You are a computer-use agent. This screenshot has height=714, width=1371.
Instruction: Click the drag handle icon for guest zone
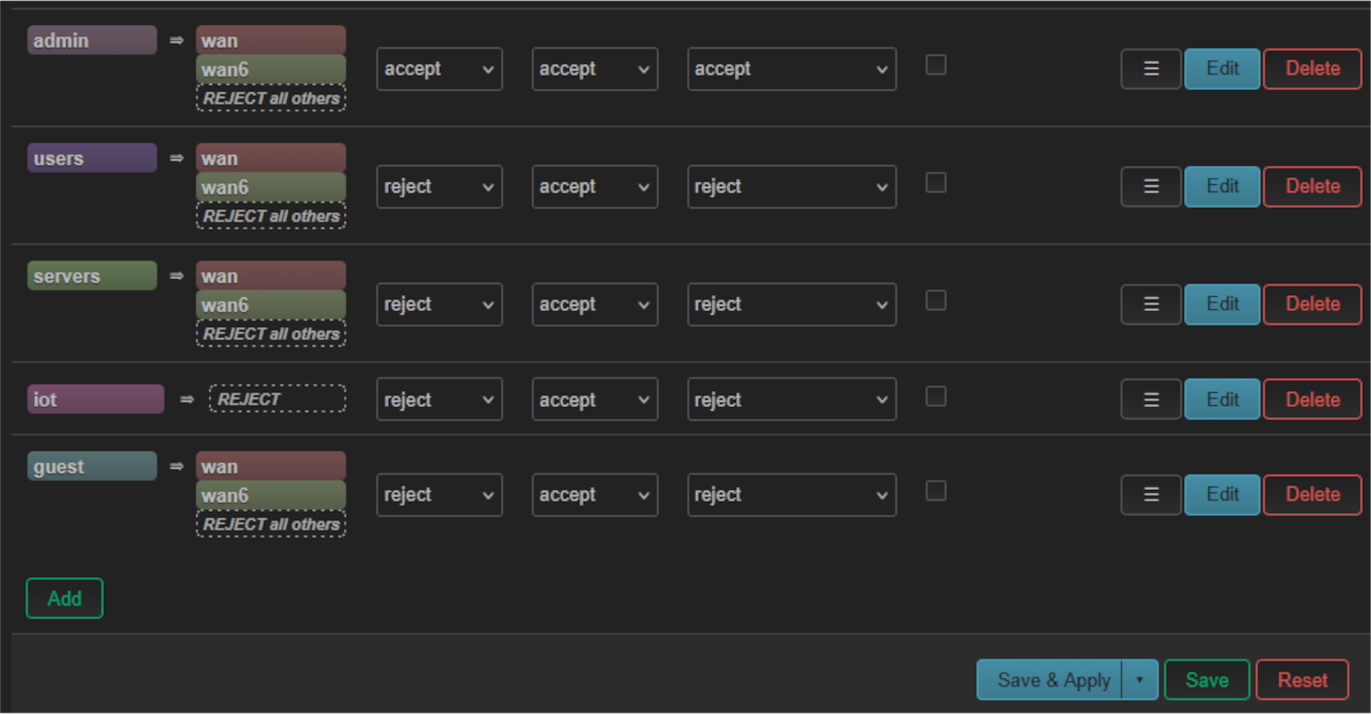[1150, 495]
